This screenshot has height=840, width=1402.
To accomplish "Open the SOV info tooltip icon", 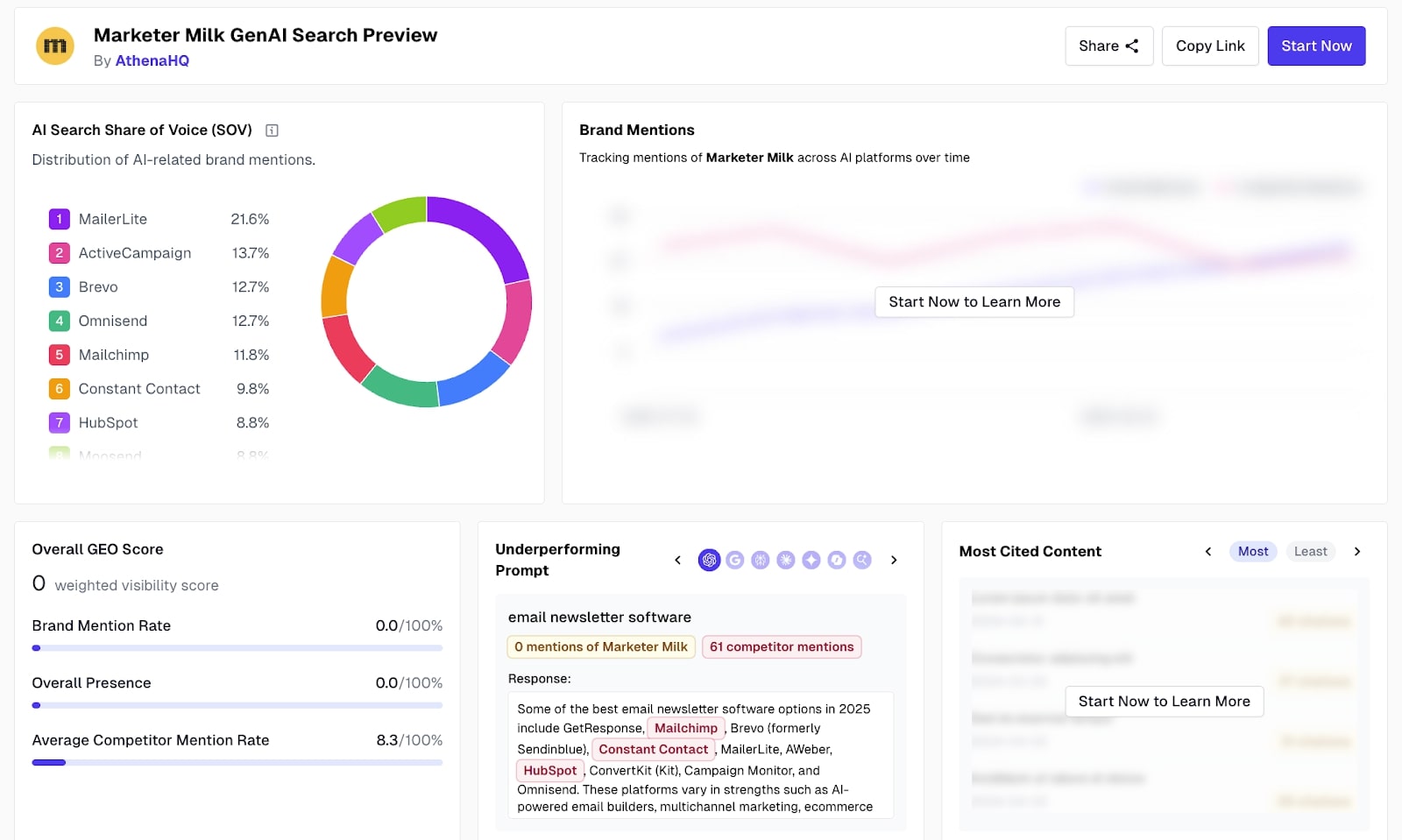I will [x=272, y=131].
